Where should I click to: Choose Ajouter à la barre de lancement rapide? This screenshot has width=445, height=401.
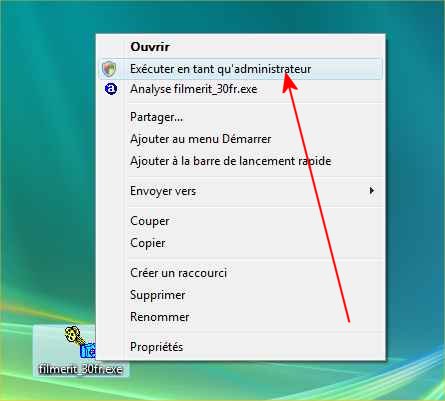(231, 161)
